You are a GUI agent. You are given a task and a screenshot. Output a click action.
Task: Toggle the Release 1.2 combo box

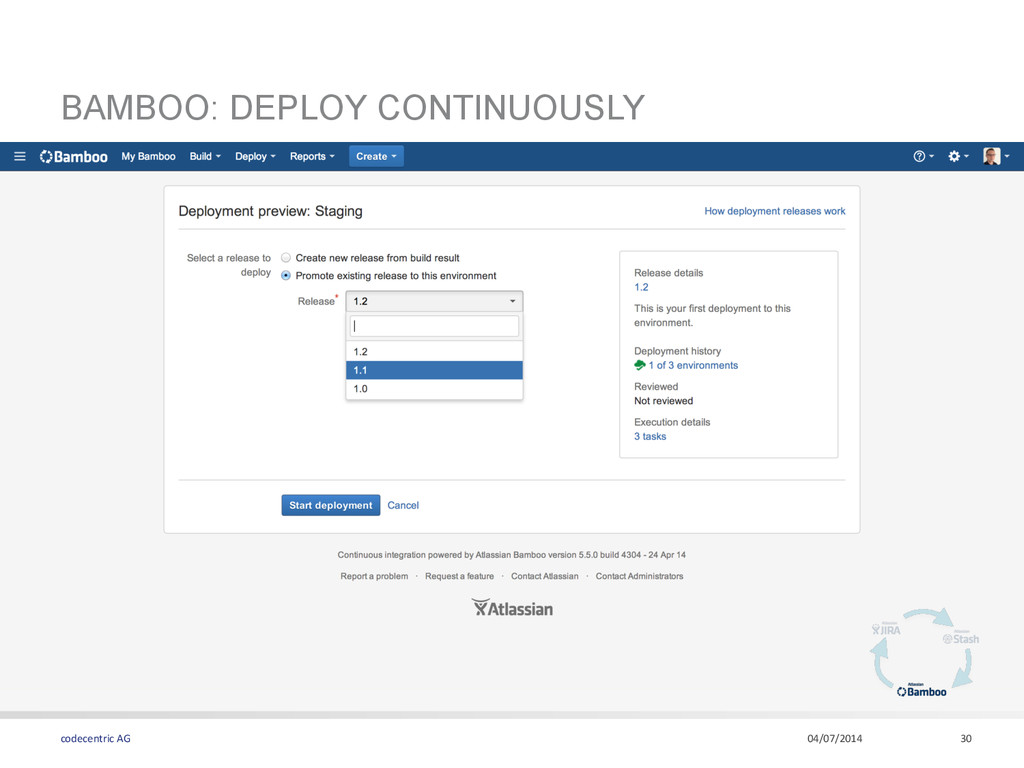coord(434,301)
